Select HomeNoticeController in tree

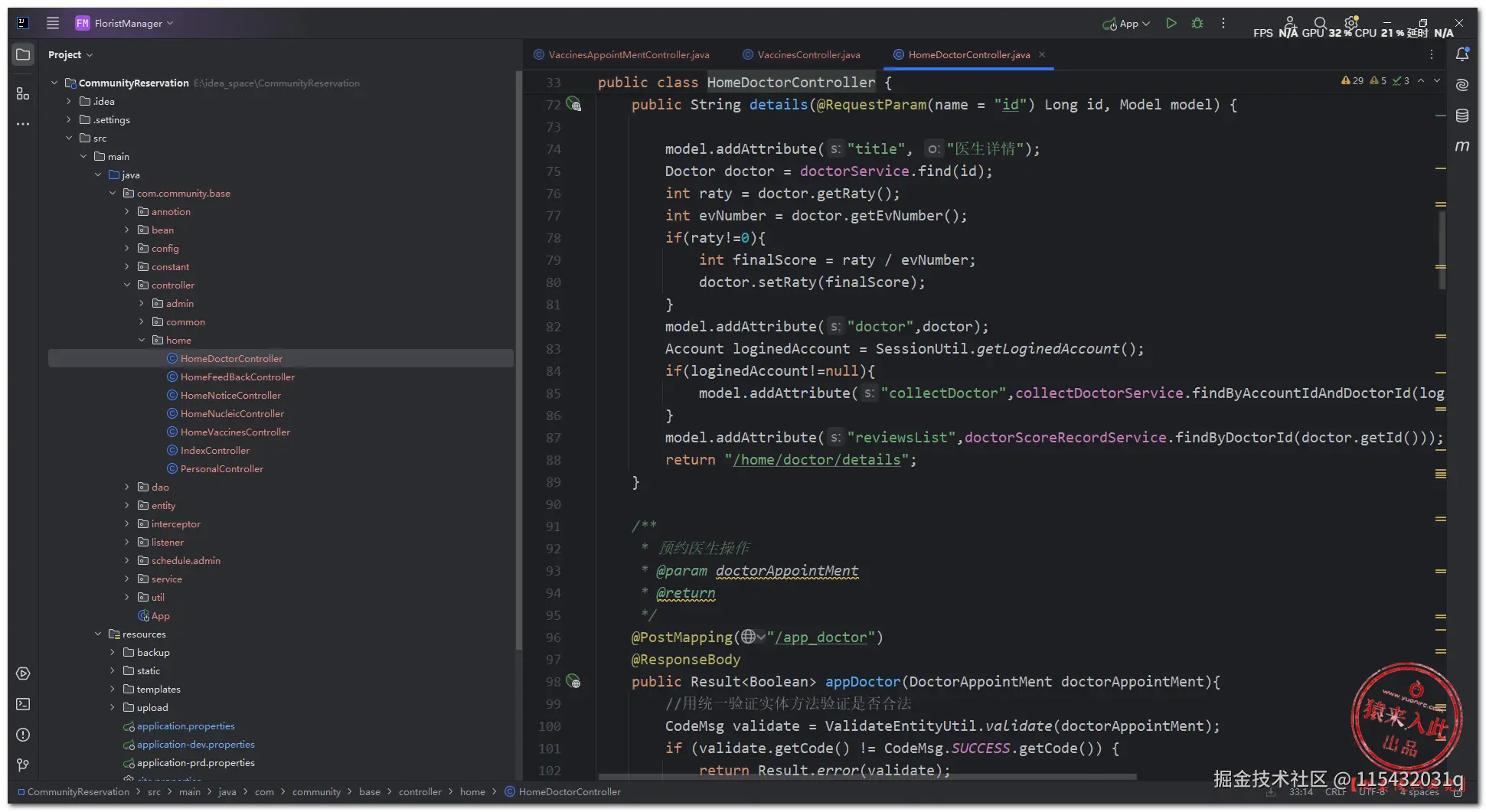click(x=230, y=395)
